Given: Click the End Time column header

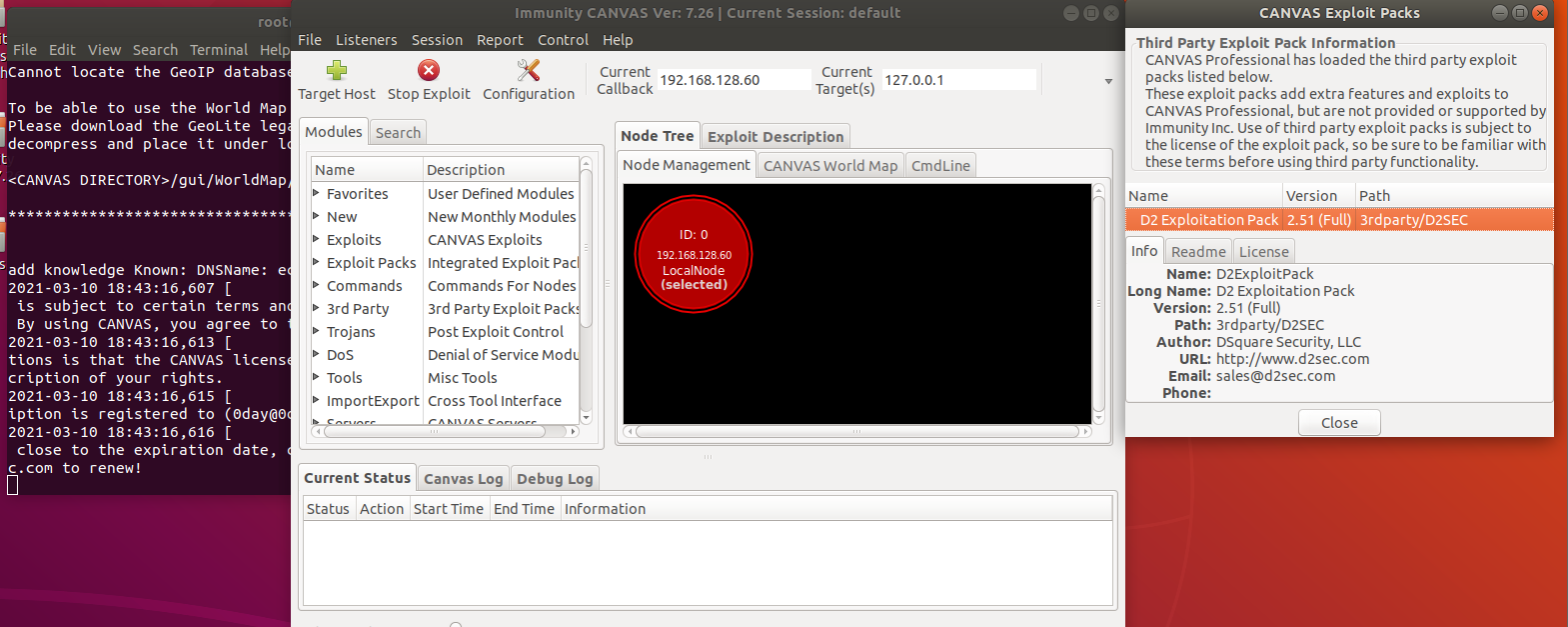Looking at the screenshot, I should pyautogui.click(x=524, y=509).
